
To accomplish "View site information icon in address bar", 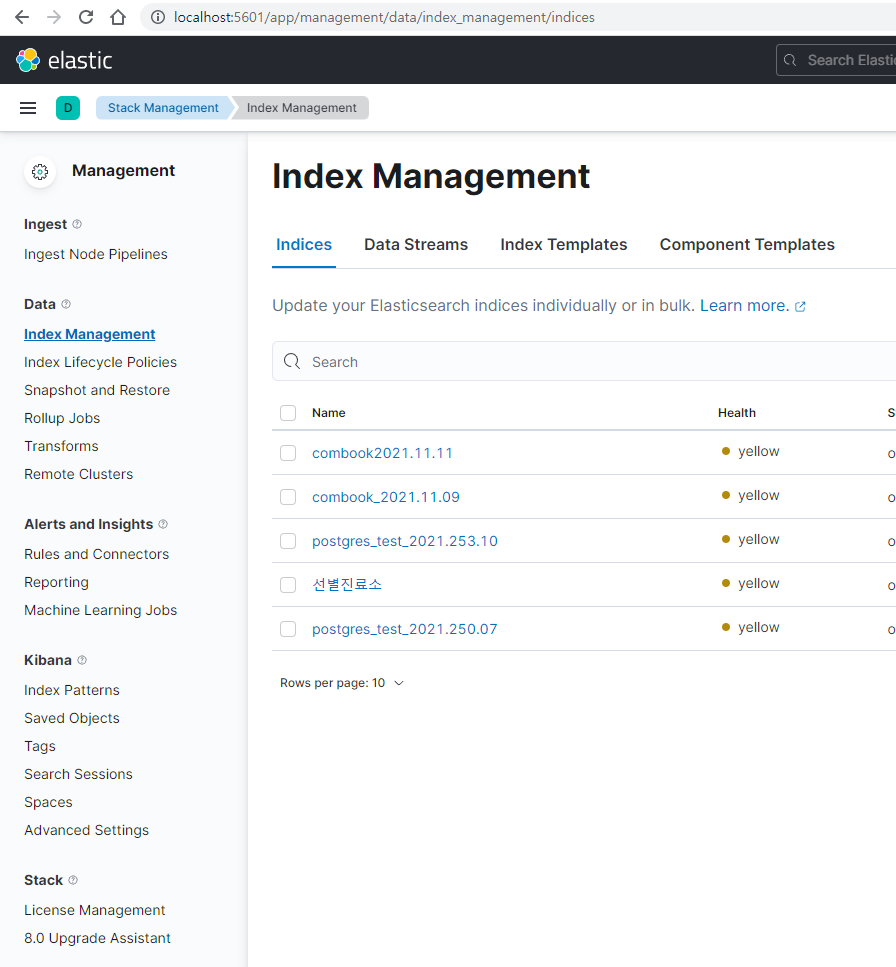I will [x=158, y=17].
